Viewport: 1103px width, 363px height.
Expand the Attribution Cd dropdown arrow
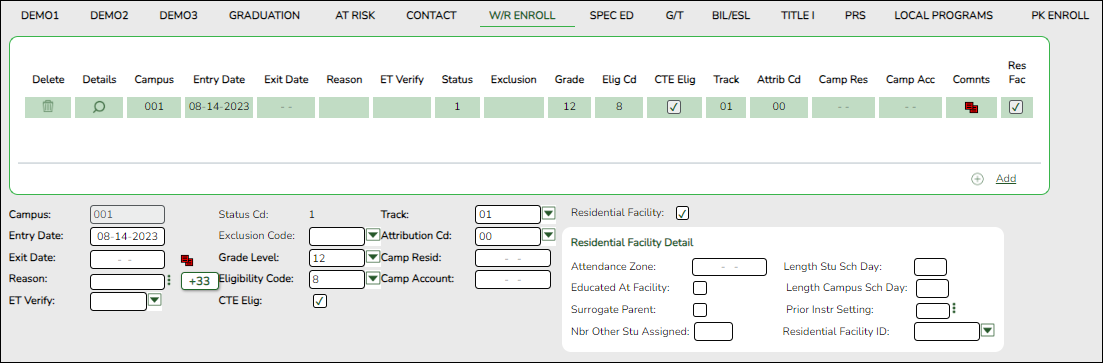coord(549,234)
